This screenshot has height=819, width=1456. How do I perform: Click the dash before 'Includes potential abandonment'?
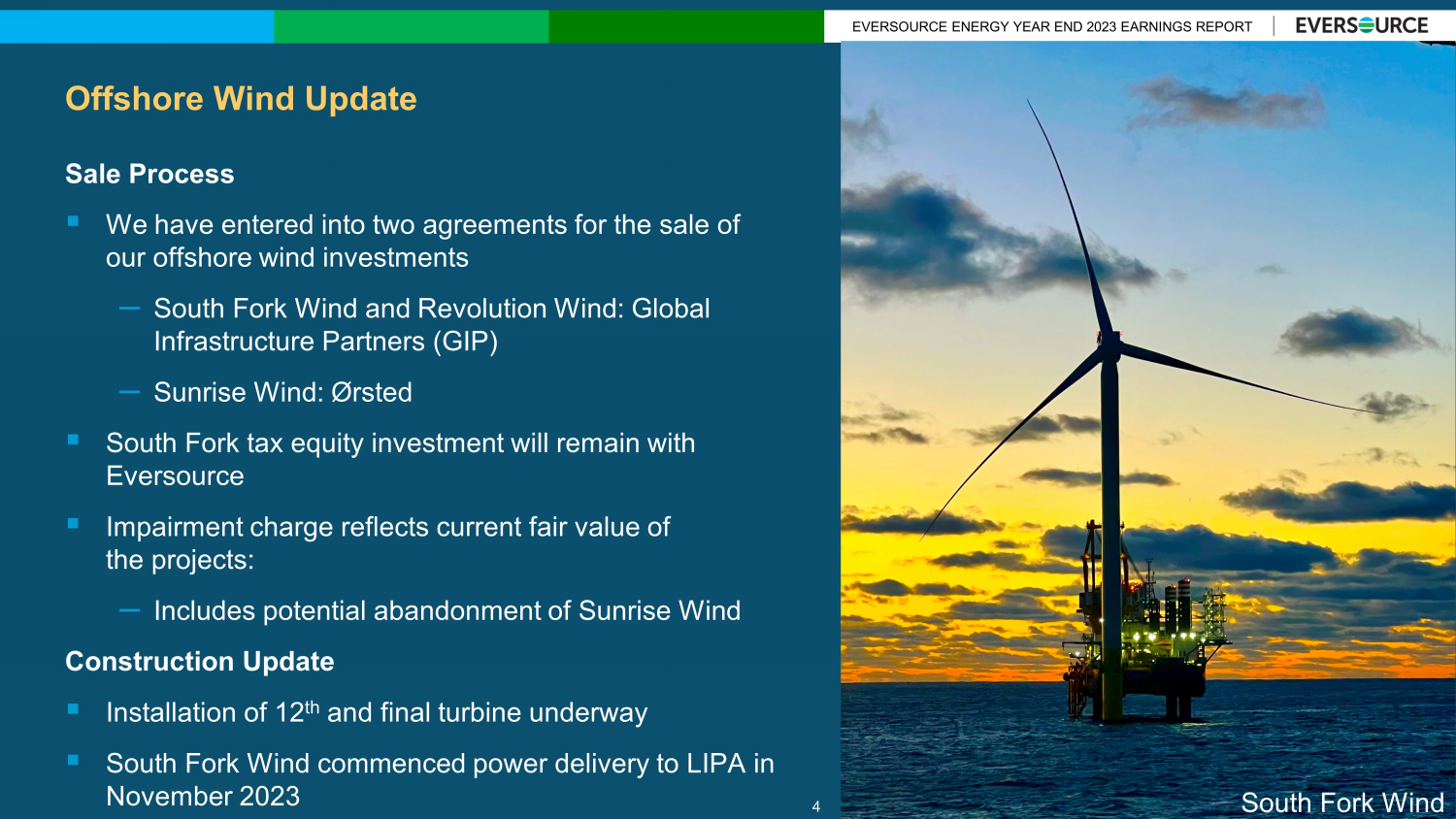point(129,610)
